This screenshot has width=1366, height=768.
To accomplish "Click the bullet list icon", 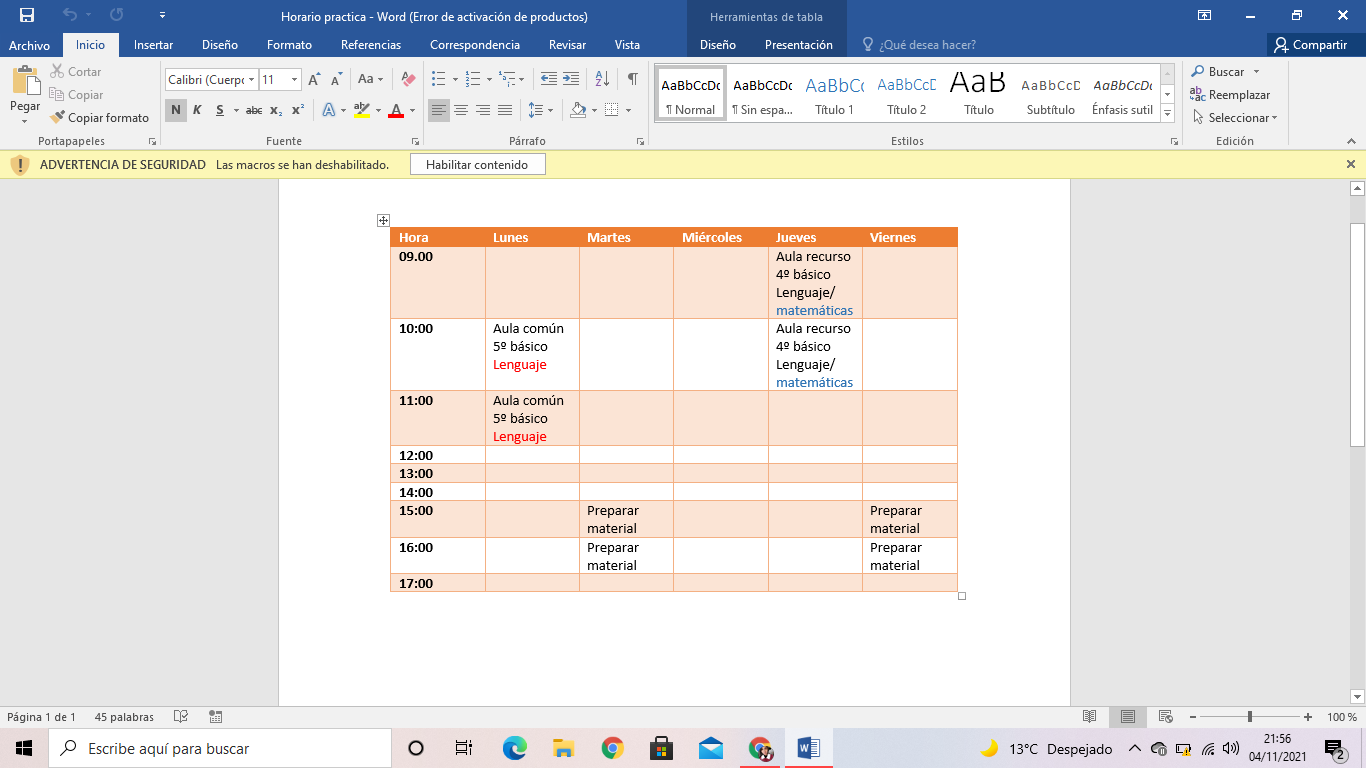I will click(x=438, y=79).
